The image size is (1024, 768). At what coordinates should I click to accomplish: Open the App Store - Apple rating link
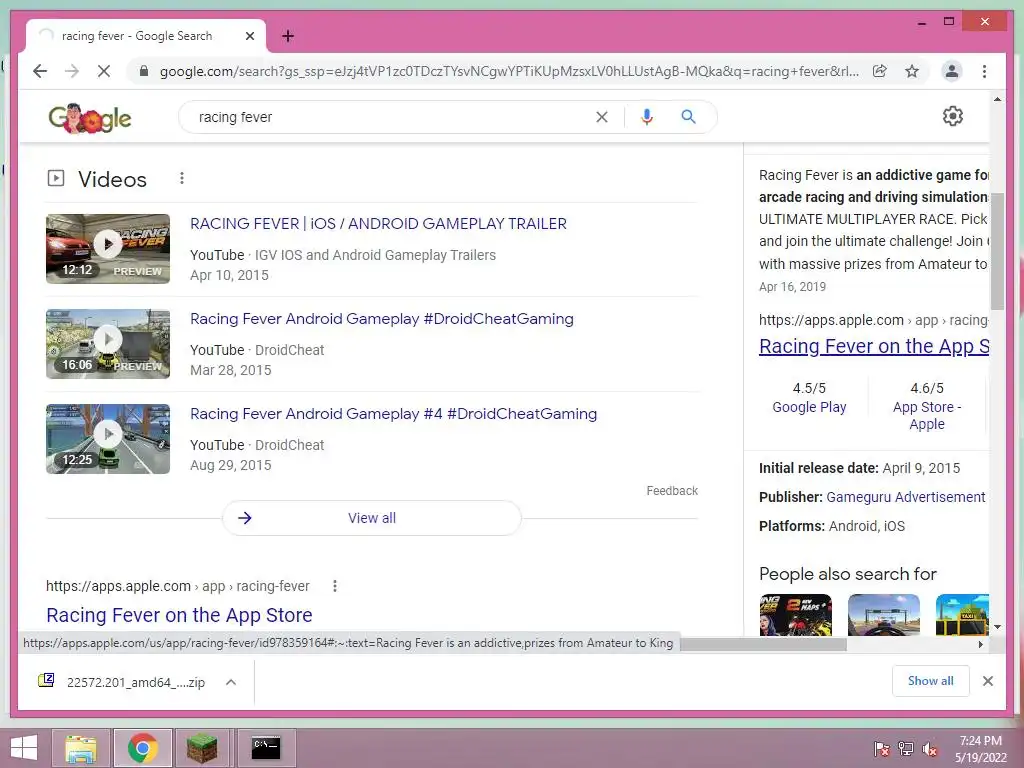[927, 415]
